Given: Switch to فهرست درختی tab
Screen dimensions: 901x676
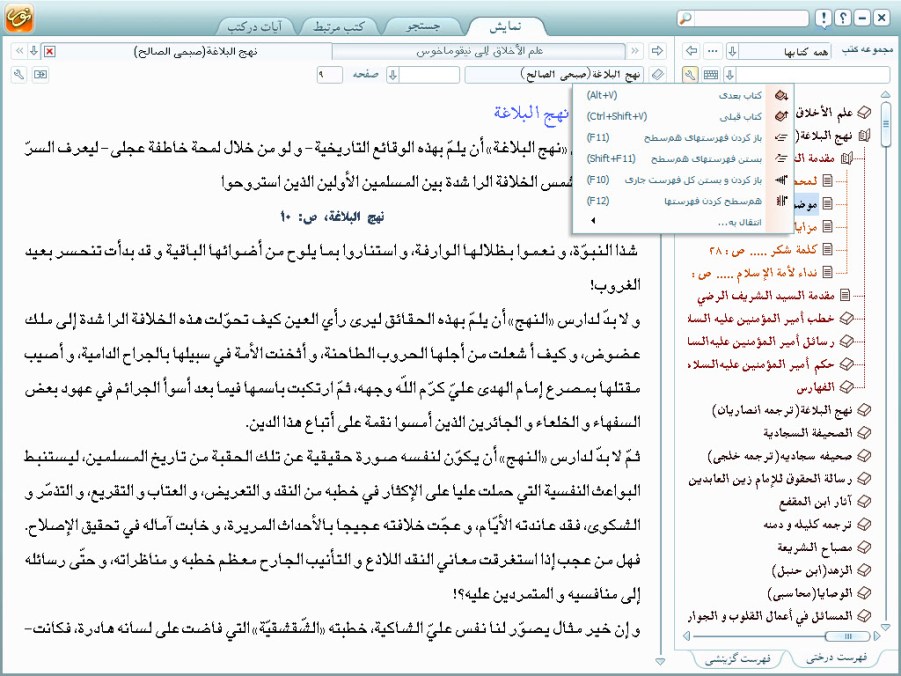Looking at the screenshot, I should pos(837,658).
